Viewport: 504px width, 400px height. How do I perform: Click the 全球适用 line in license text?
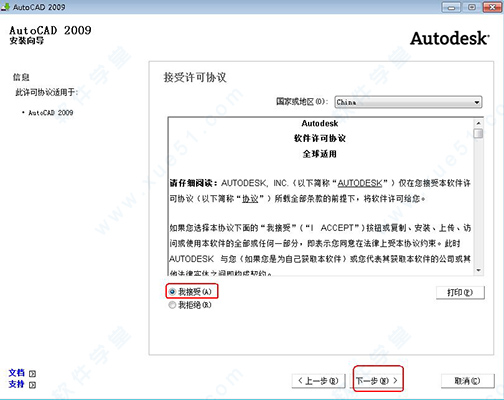pos(320,154)
